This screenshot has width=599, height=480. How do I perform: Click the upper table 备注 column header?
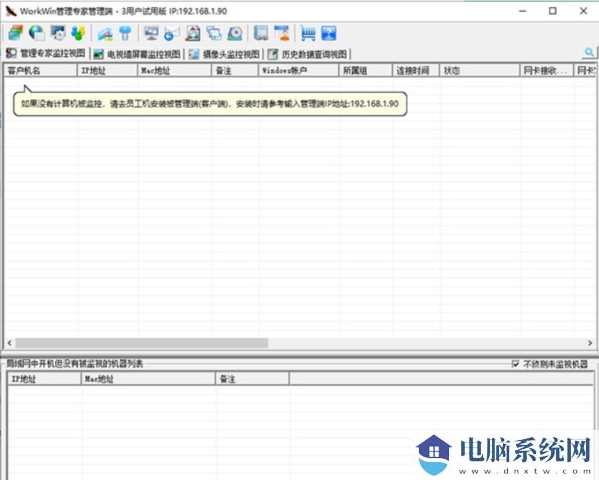pyautogui.click(x=235, y=70)
